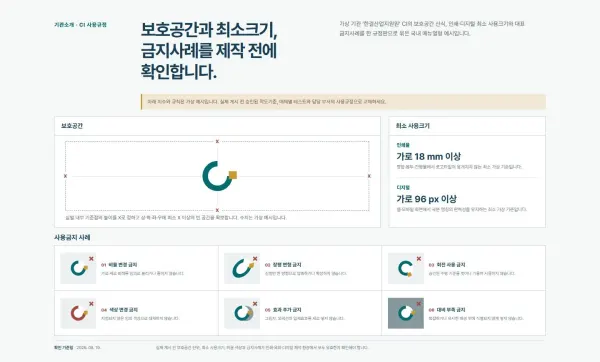600x362 pixels.
Task: Click the description under '가로 18 mm 이상'
Action: click(459, 167)
